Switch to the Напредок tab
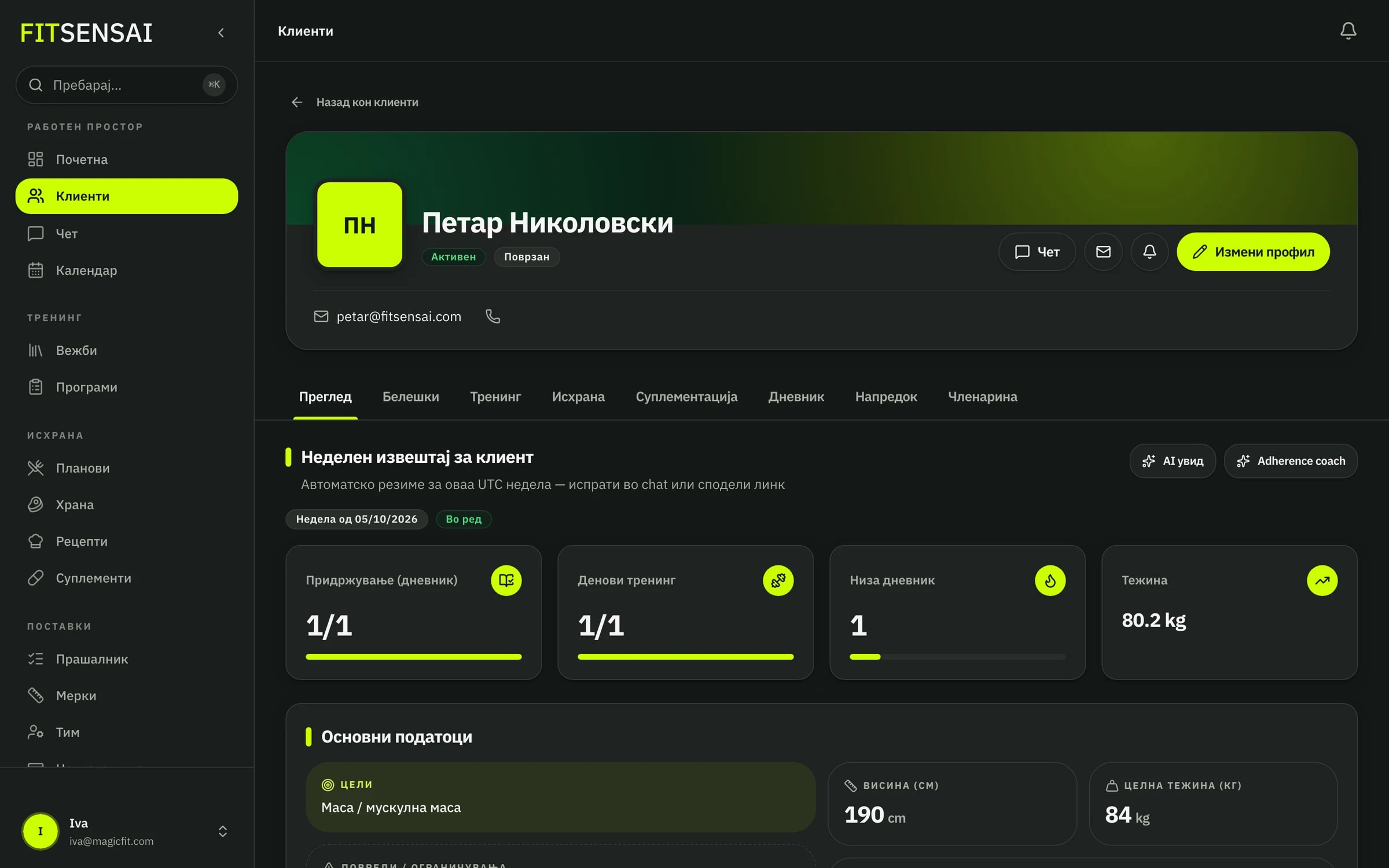The width and height of the screenshot is (1389, 868). click(x=886, y=397)
